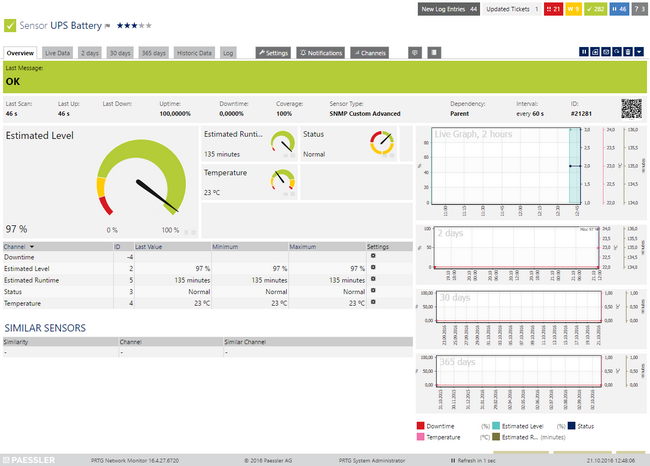The image size is (650, 466).
Task: Pause the sensor with the dark blue pause icon
Action: click(584, 52)
